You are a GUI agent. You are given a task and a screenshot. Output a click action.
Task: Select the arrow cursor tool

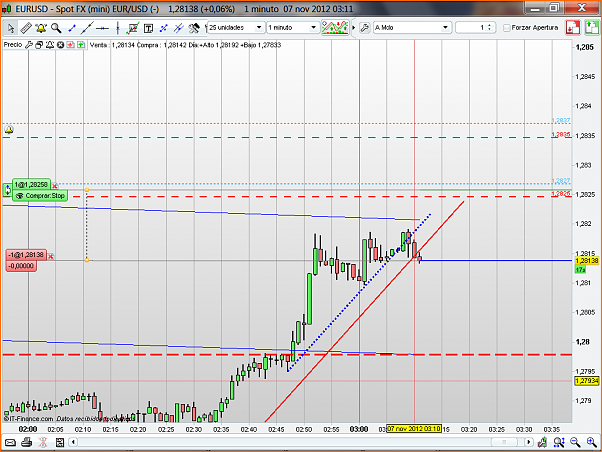[11, 28]
